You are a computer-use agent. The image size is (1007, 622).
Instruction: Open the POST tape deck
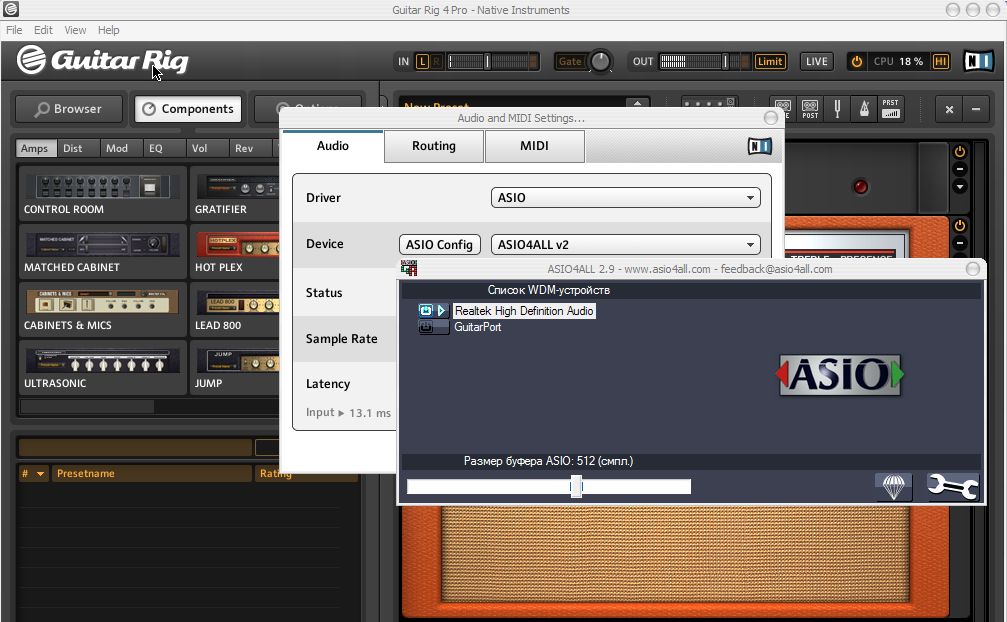point(810,109)
